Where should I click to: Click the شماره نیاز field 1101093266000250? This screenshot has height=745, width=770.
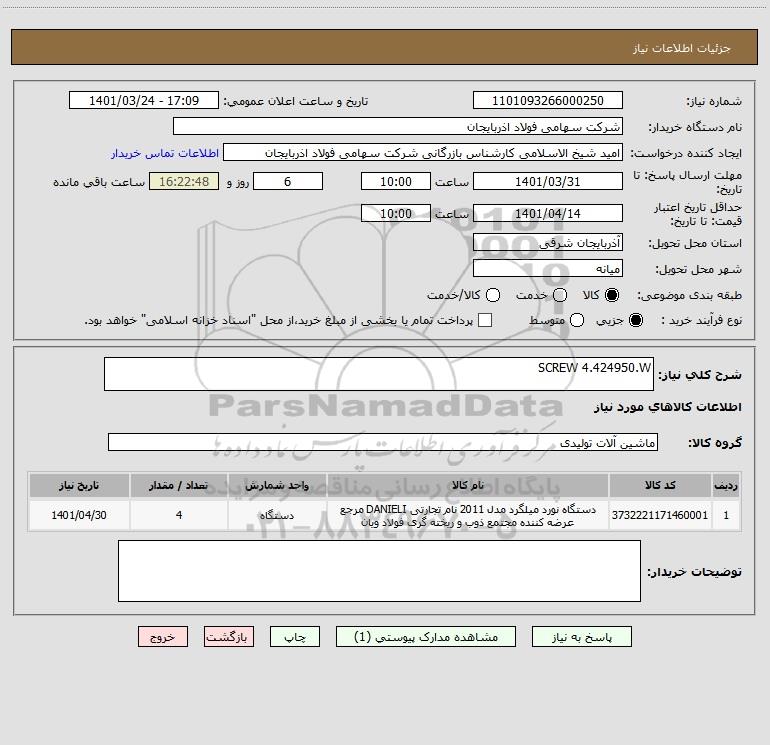[548, 101]
